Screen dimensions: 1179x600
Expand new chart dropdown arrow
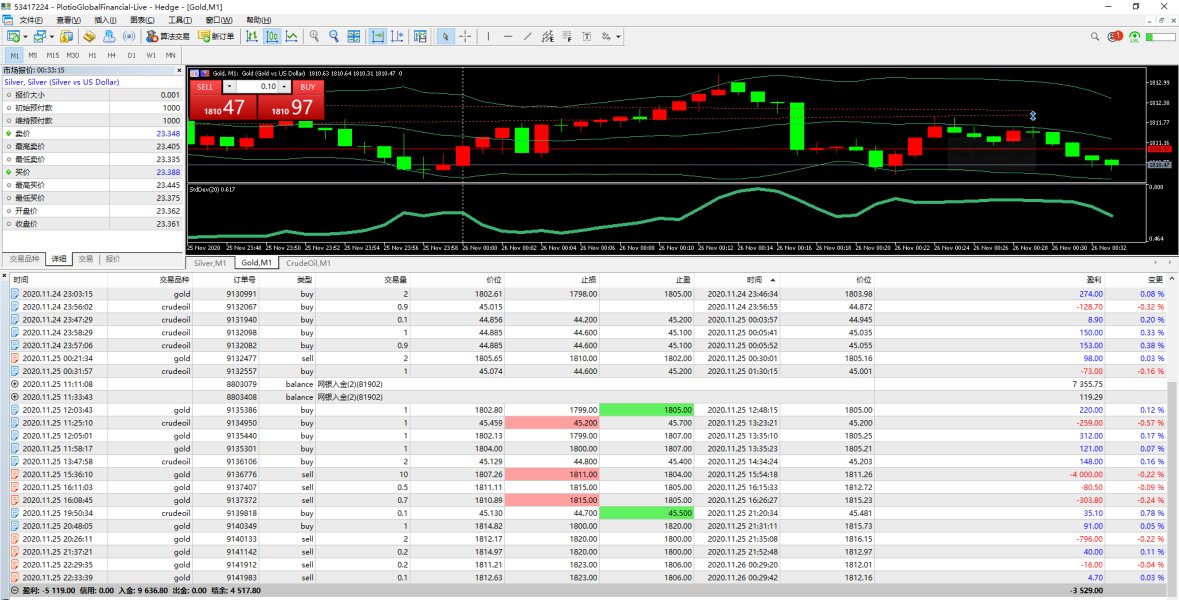pyautogui.click(x=26, y=36)
